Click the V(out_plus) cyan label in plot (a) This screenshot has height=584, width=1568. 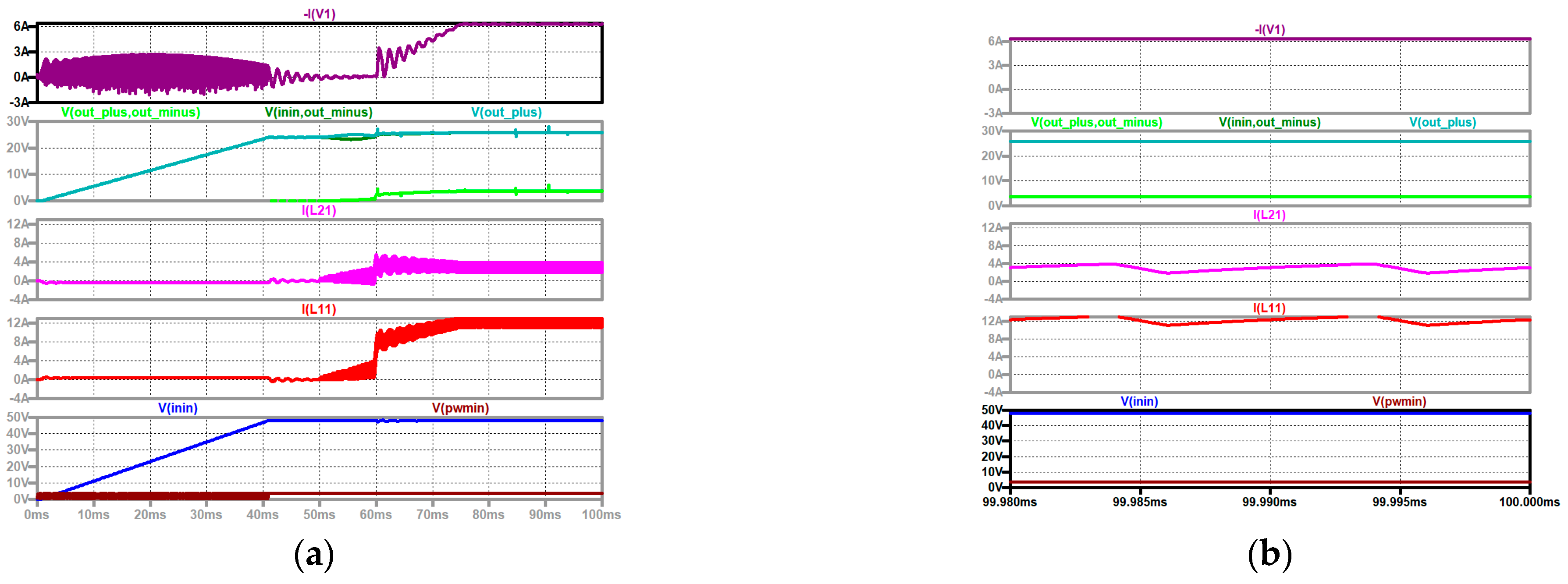click(506, 112)
